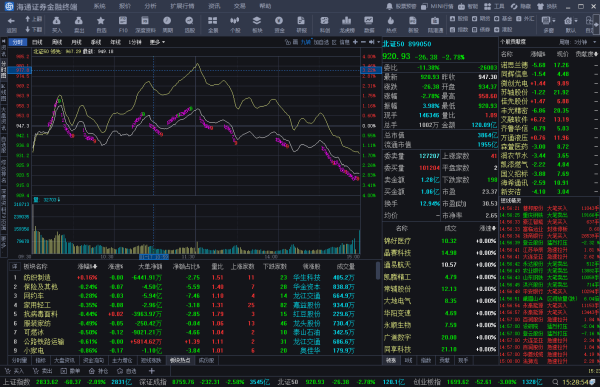The width and height of the screenshot is (600, 387).
Task: Open the 龙虎榜 bar chart icon
Action: [x=347, y=24]
